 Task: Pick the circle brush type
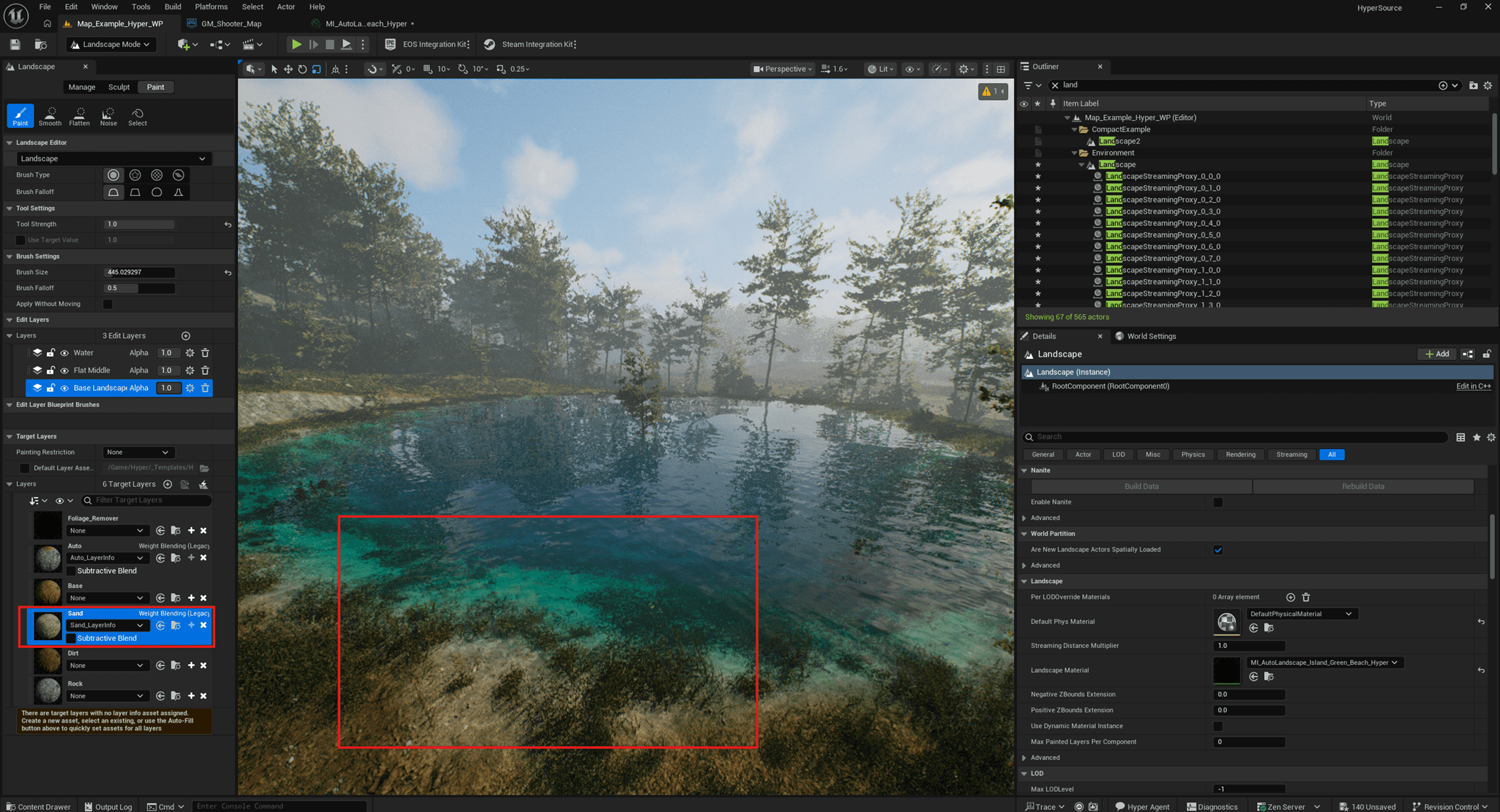pos(113,175)
